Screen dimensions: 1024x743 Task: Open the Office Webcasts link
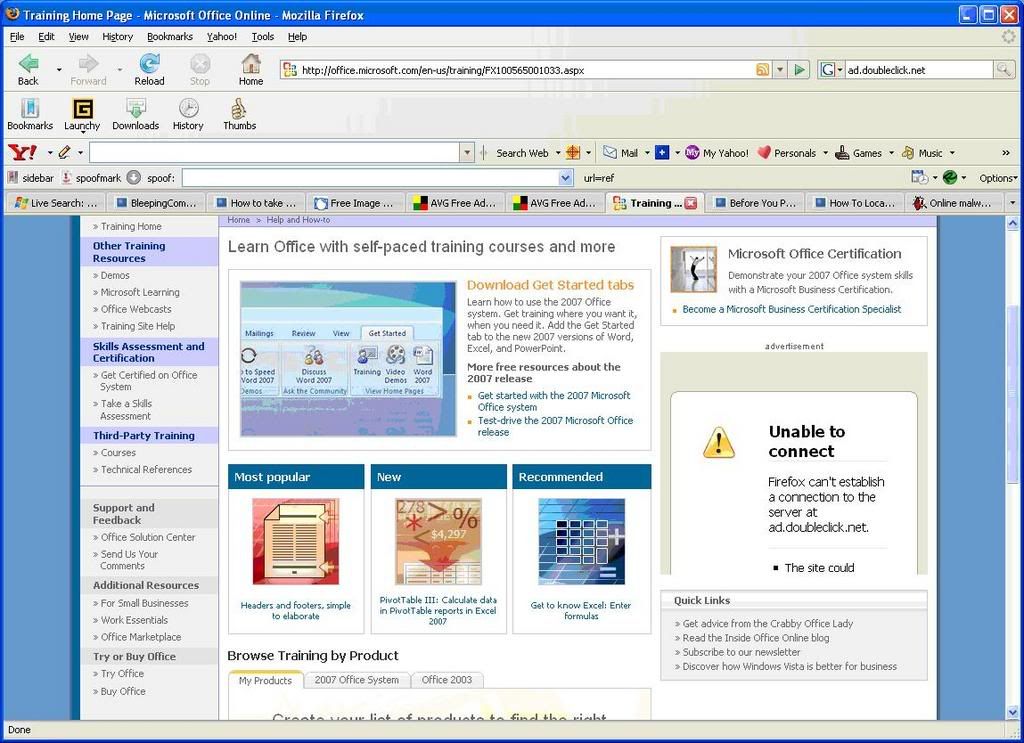(136, 309)
